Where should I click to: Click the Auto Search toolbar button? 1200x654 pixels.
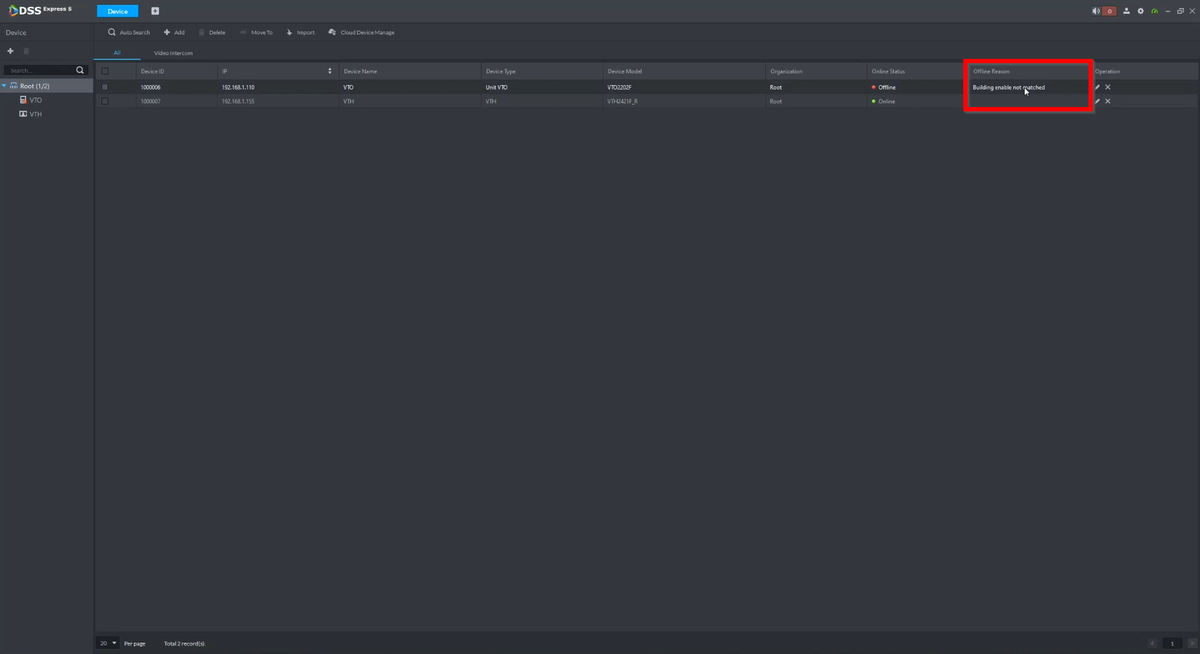129,32
